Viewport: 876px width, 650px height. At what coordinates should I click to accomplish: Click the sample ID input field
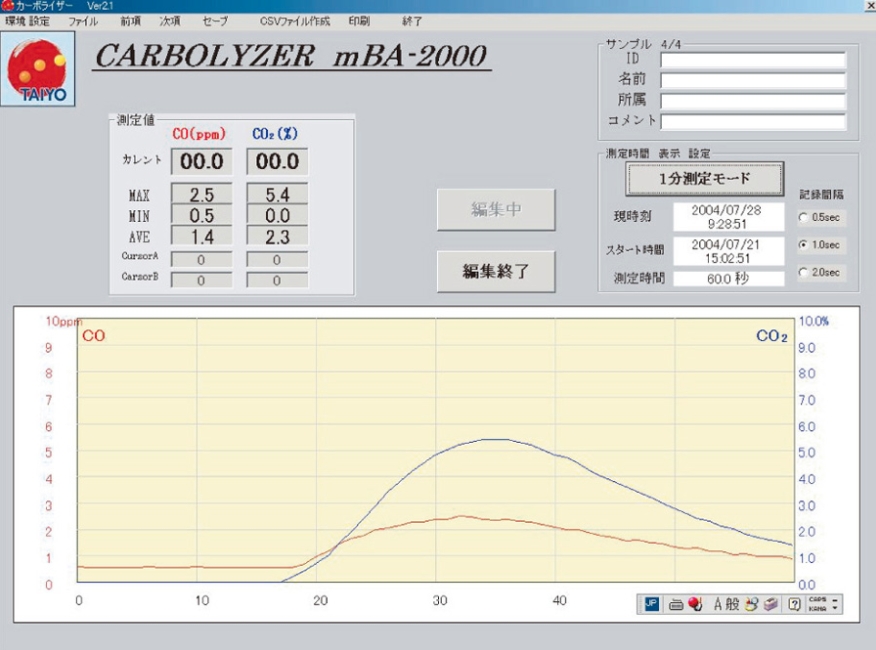pyautogui.click(x=753, y=60)
